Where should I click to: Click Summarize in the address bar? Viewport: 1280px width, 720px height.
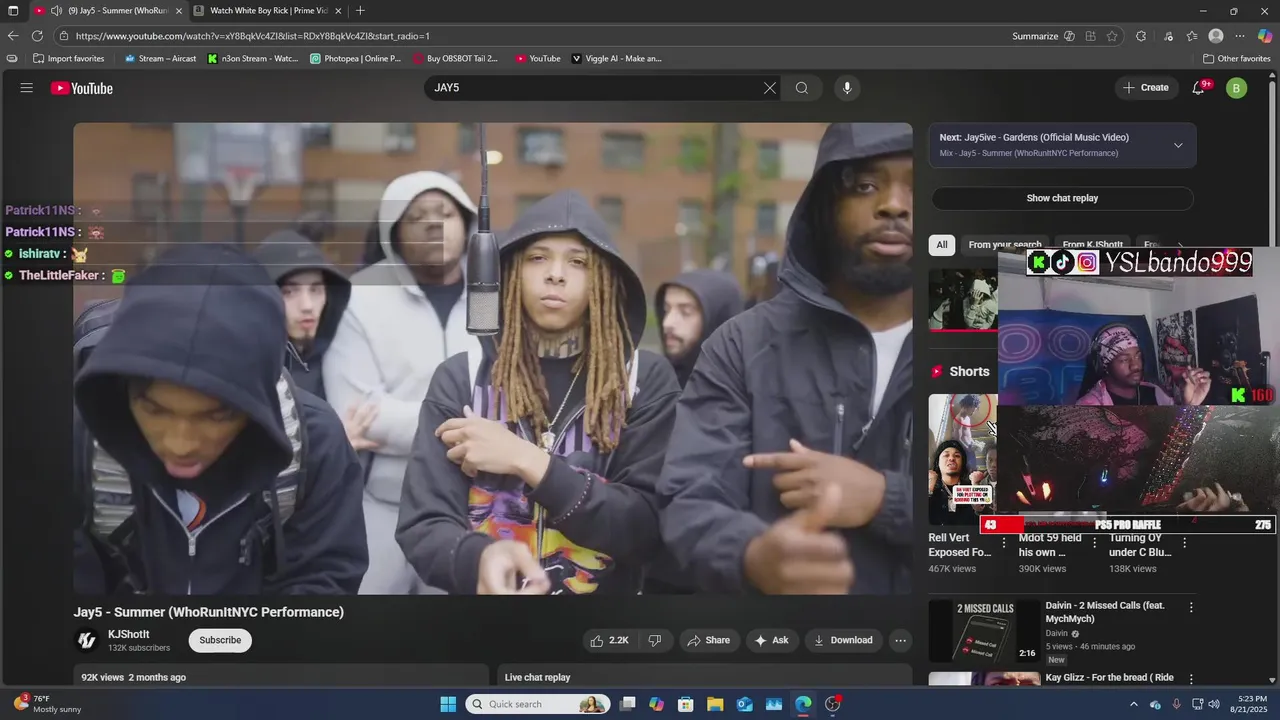pos(1035,36)
